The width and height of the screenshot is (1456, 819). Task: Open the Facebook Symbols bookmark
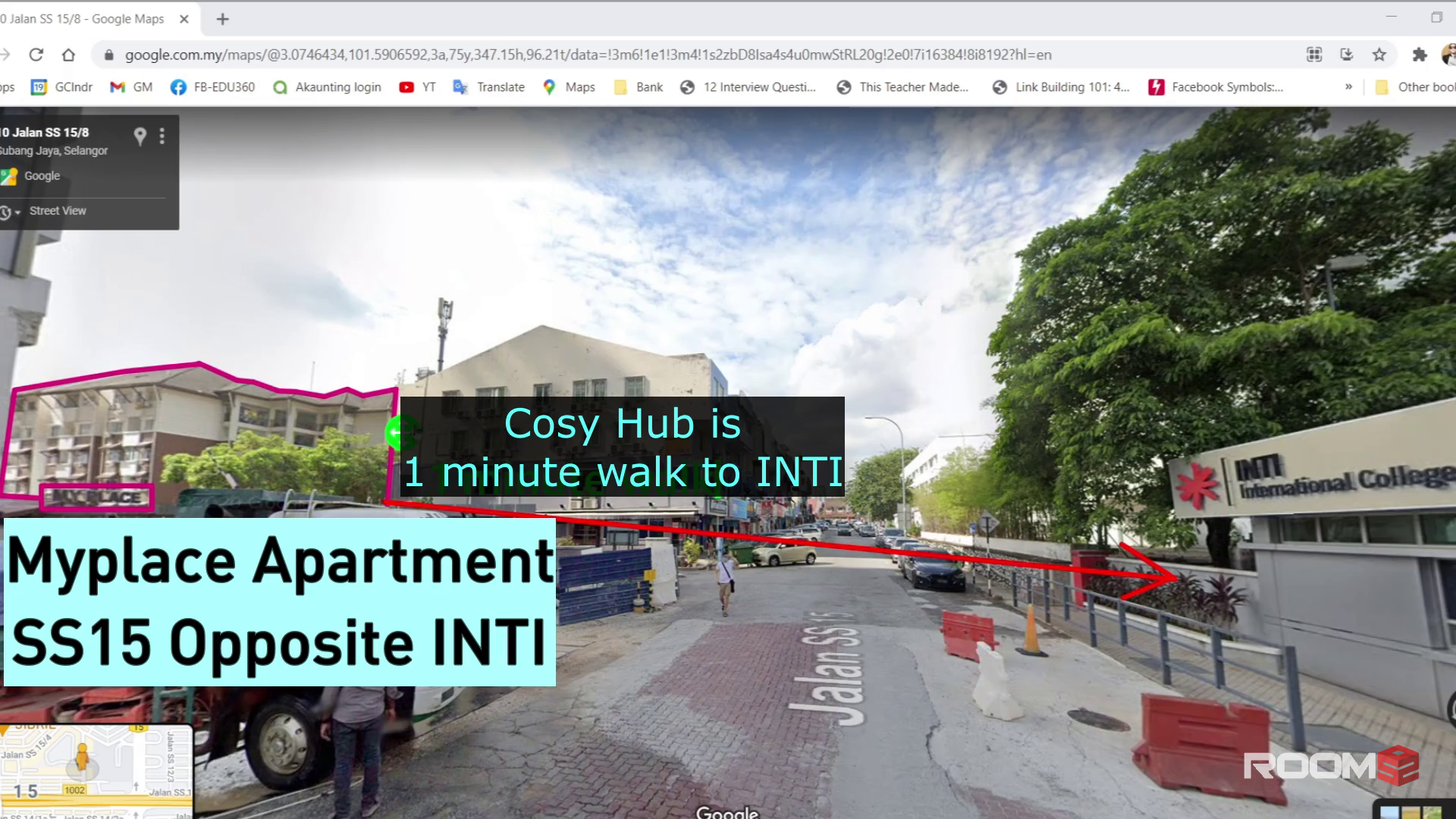pyautogui.click(x=1216, y=87)
